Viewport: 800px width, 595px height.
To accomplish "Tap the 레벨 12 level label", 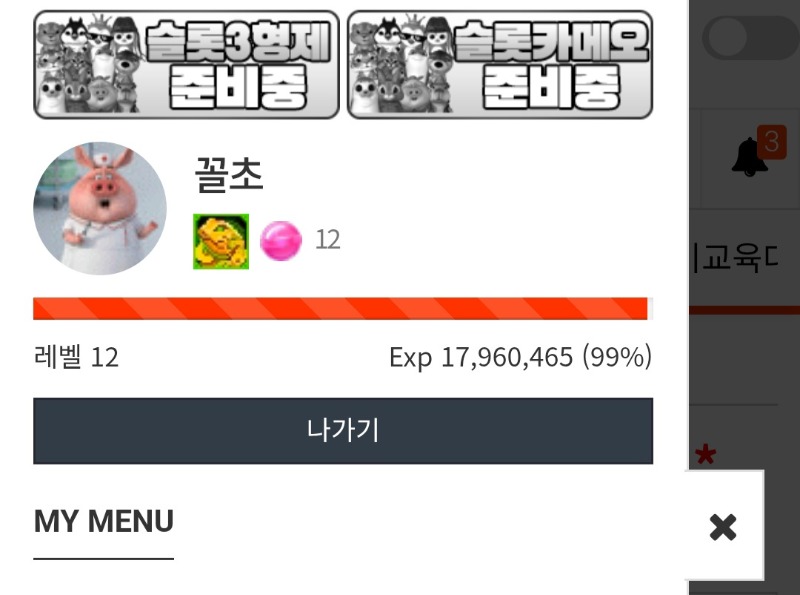I will point(76,357).
